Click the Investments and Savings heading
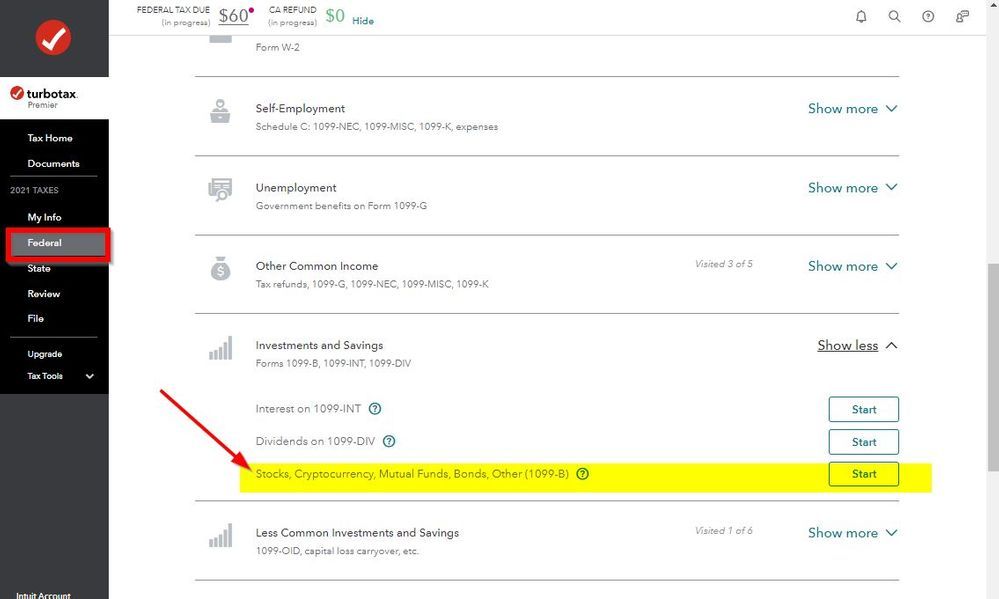Screen dimensions: 999x599 (x=319, y=345)
